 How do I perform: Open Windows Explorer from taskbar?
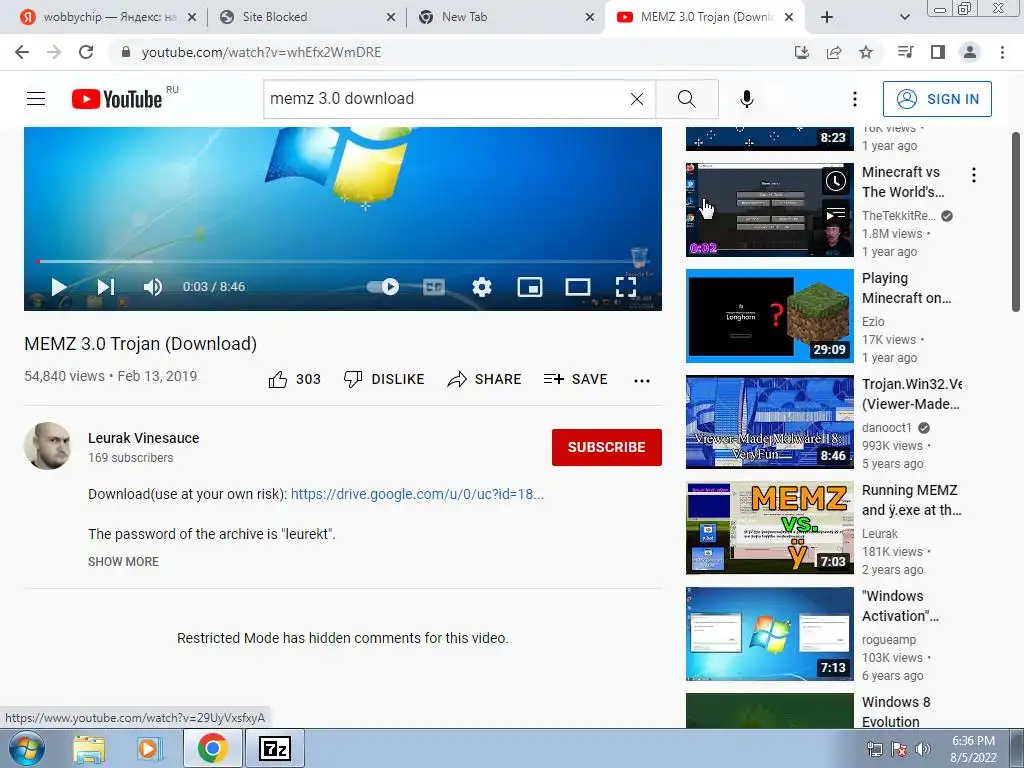point(89,748)
